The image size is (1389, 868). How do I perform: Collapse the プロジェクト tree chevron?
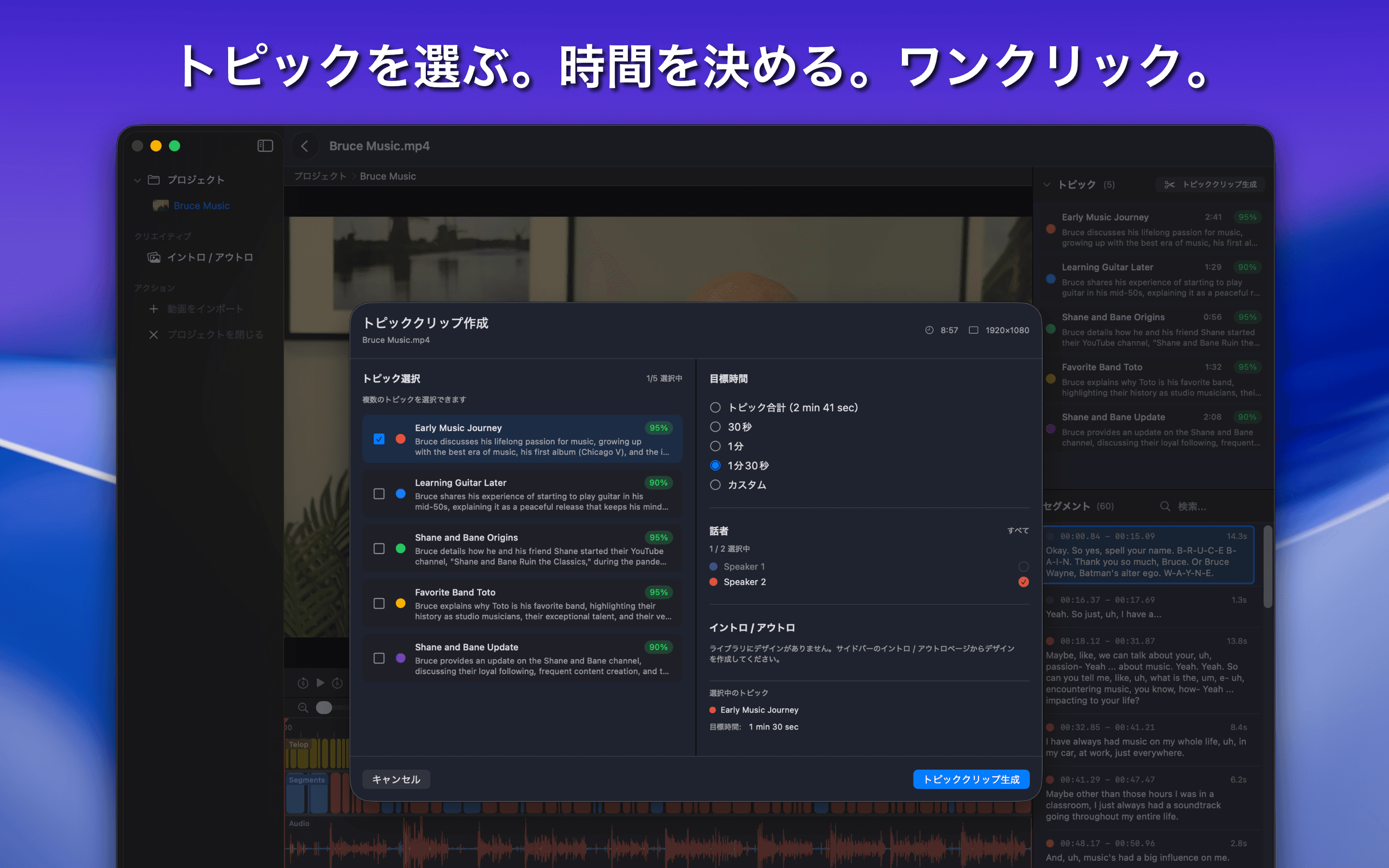click(x=137, y=180)
